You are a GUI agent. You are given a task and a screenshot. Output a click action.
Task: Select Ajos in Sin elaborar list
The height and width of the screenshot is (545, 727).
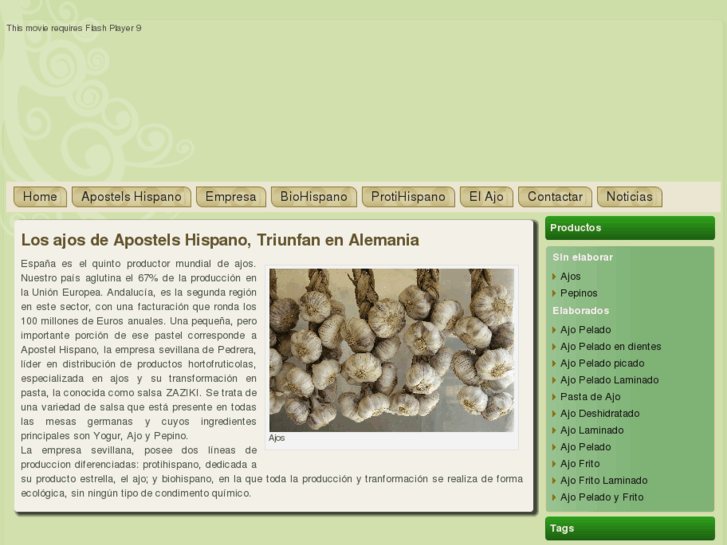(570, 276)
